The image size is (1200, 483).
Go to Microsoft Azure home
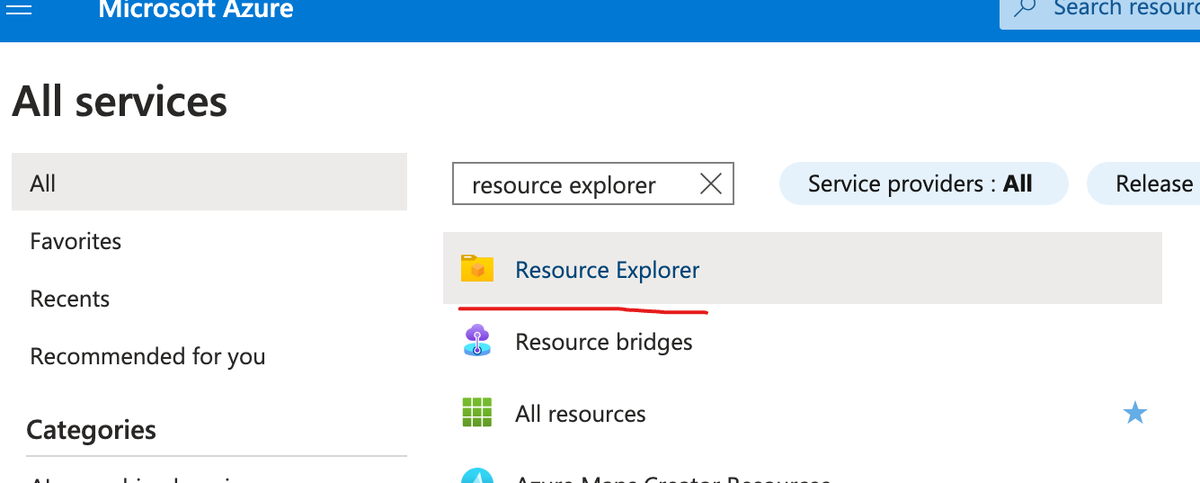(x=196, y=10)
